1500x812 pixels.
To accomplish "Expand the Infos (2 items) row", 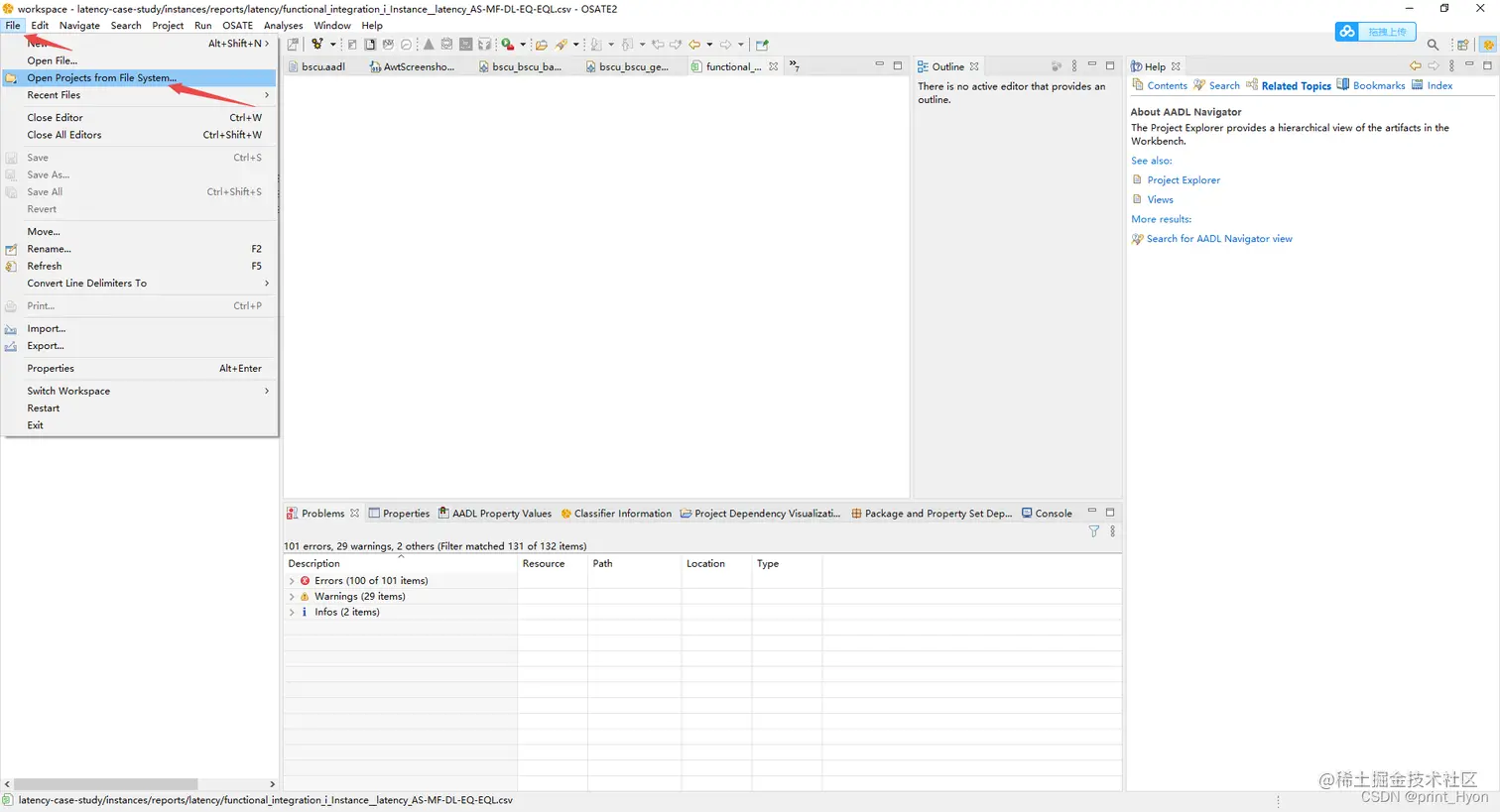I will tap(292, 613).
